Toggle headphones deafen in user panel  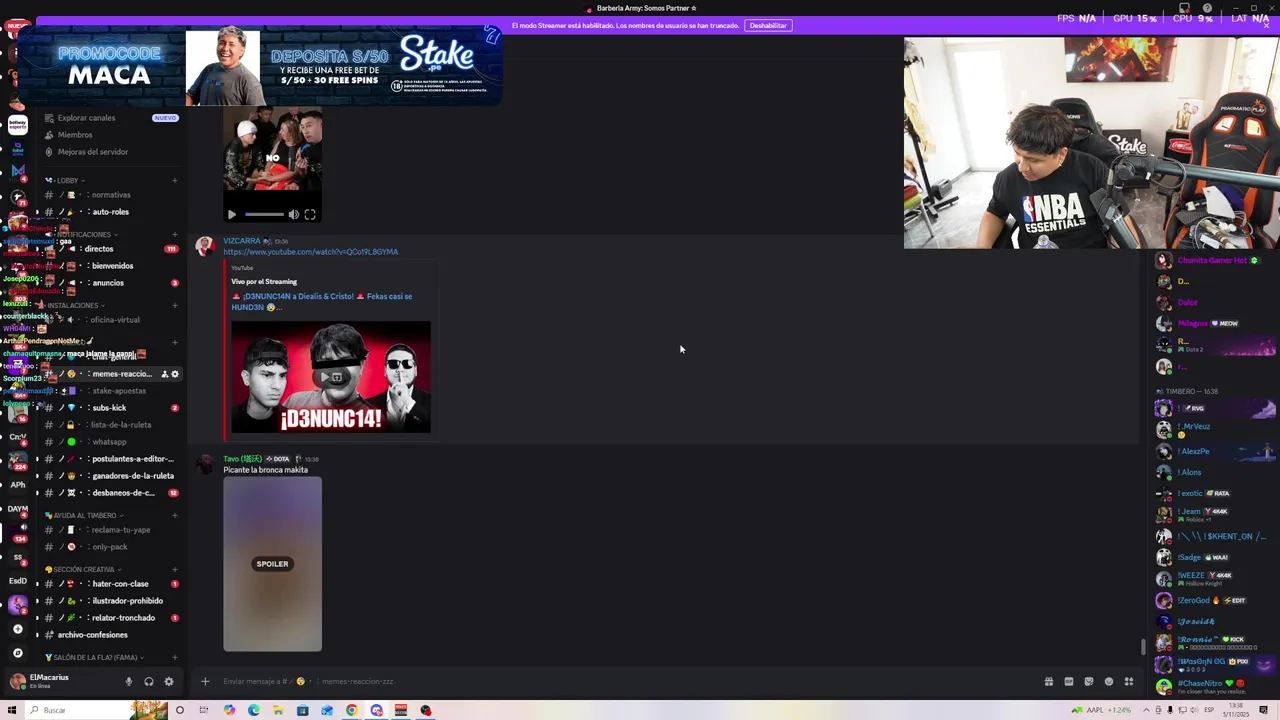click(x=148, y=682)
